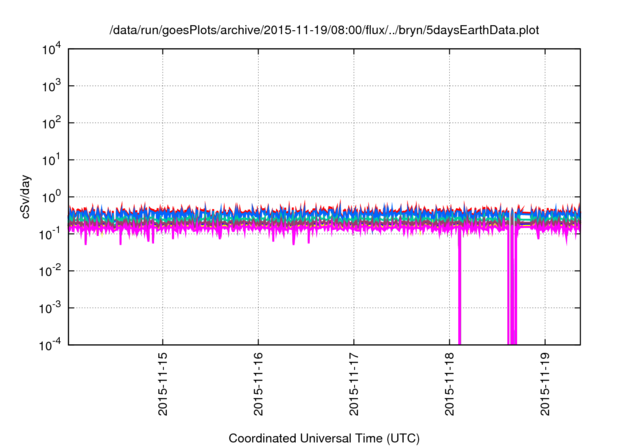
Task: Click the plot title file path text
Action: (324, 31)
